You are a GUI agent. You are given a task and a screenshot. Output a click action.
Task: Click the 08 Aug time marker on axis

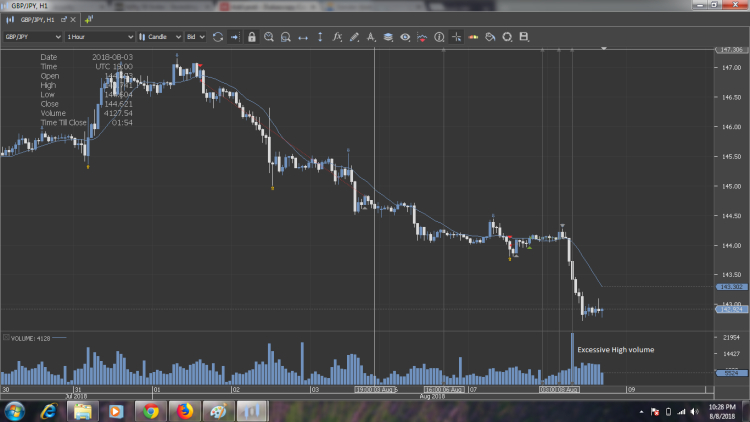(x=560, y=389)
